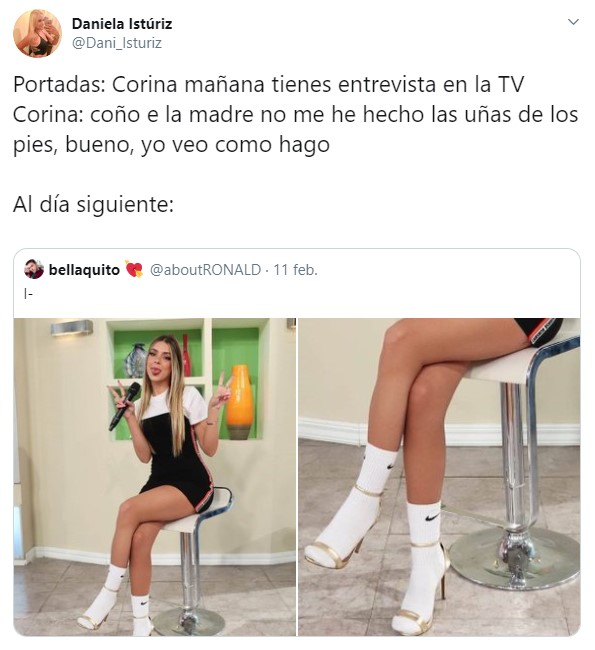The width and height of the screenshot is (595, 650).
Task: Click the orange vase in the left photo
Action: 240,401
